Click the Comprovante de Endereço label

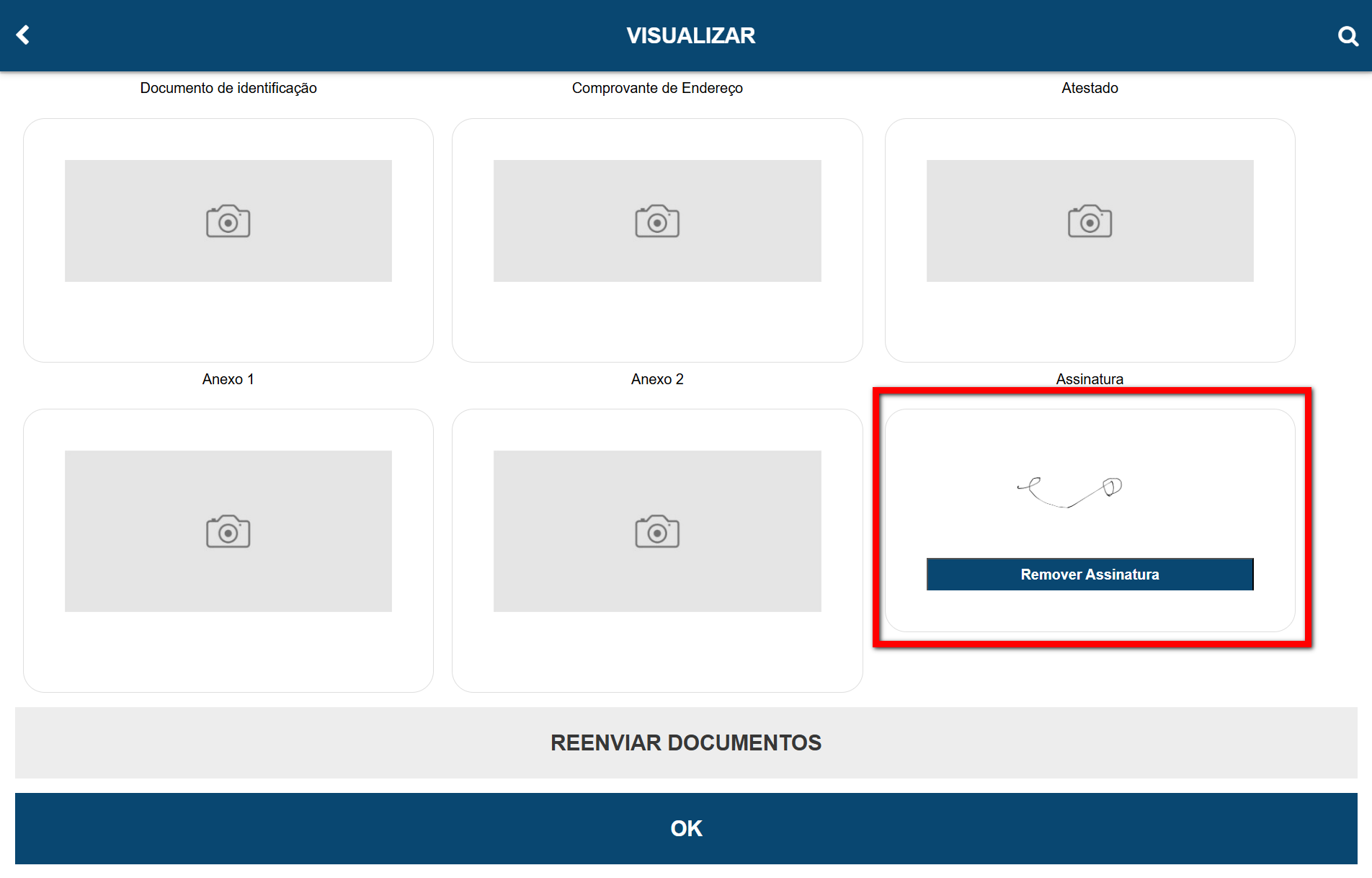tap(657, 88)
